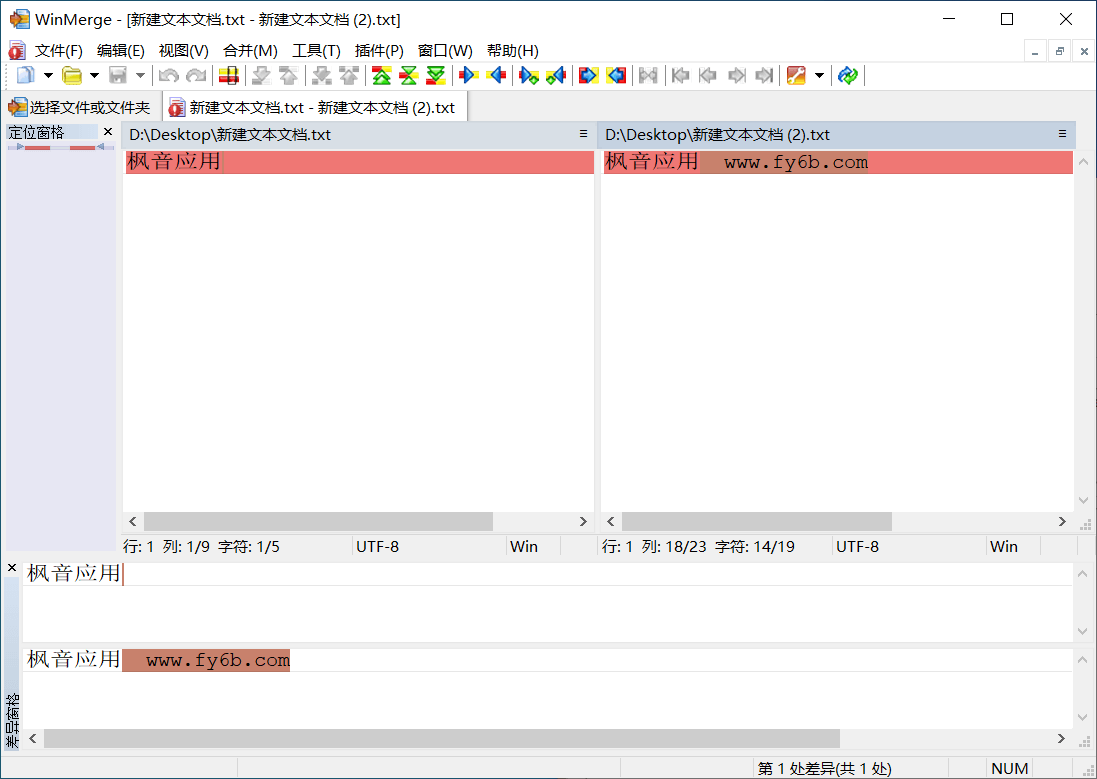Select the 新建文本文档.txt comparison tab

[315, 107]
